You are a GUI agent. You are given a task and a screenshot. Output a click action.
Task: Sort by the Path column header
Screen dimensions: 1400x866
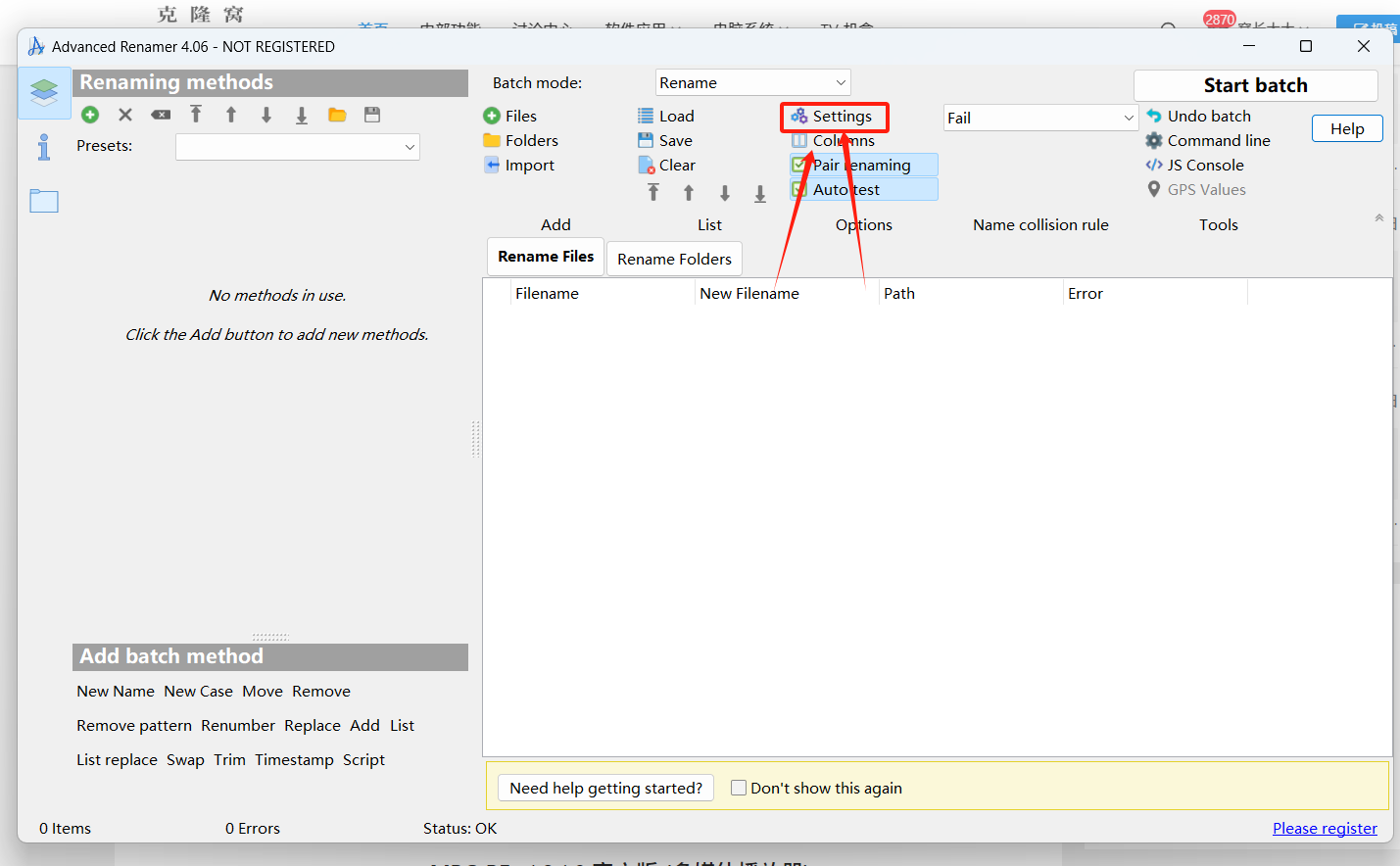(971, 293)
